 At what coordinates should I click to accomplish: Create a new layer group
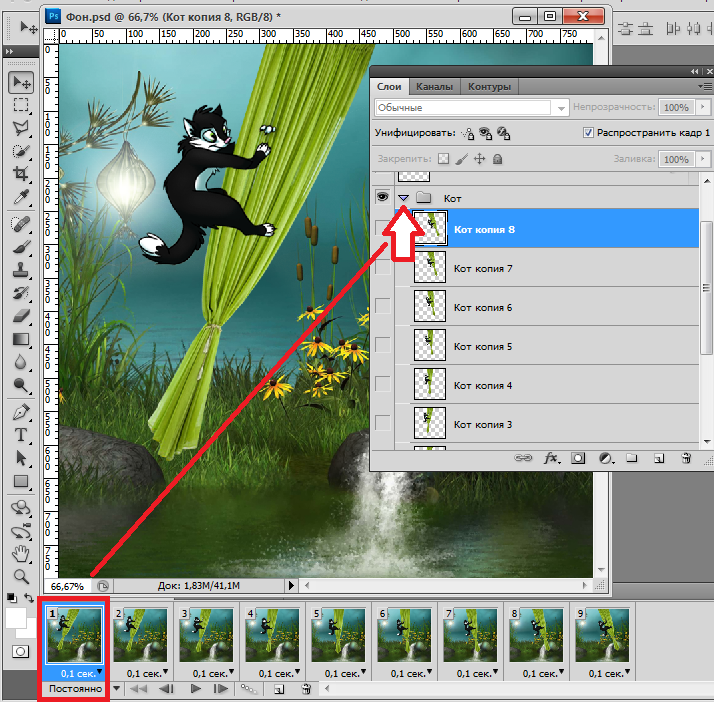click(632, 458)
